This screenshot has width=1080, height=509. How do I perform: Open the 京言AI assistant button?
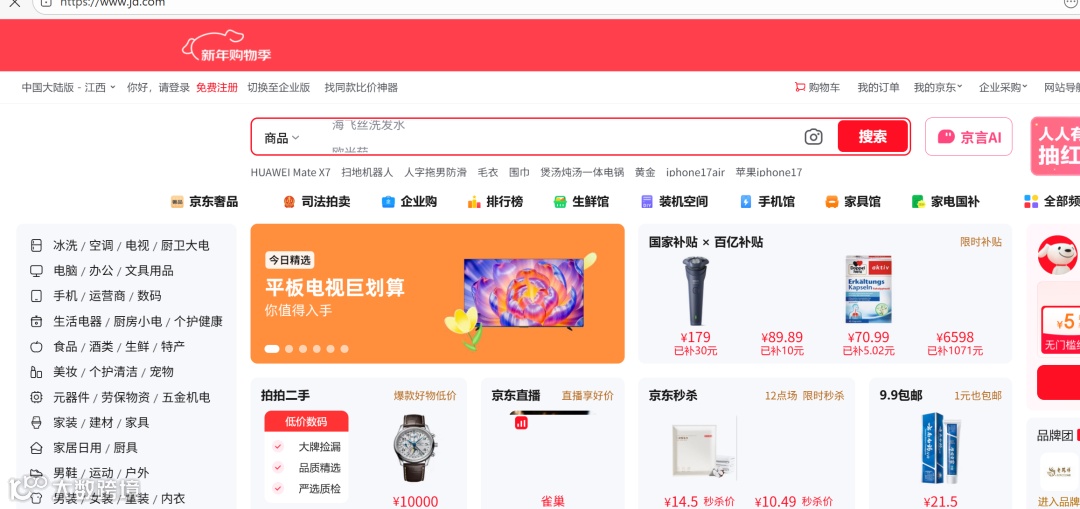click(x=968, y=137)
